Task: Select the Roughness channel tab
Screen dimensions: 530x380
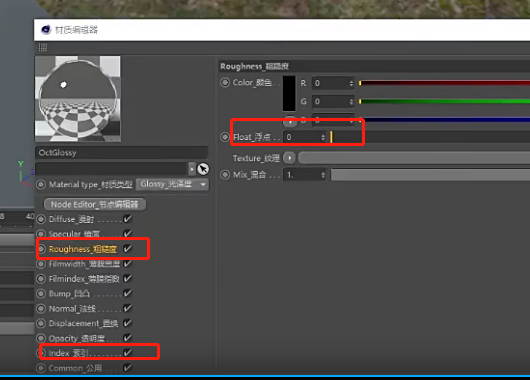Action: pyautogui.click(x=83, y=249)
